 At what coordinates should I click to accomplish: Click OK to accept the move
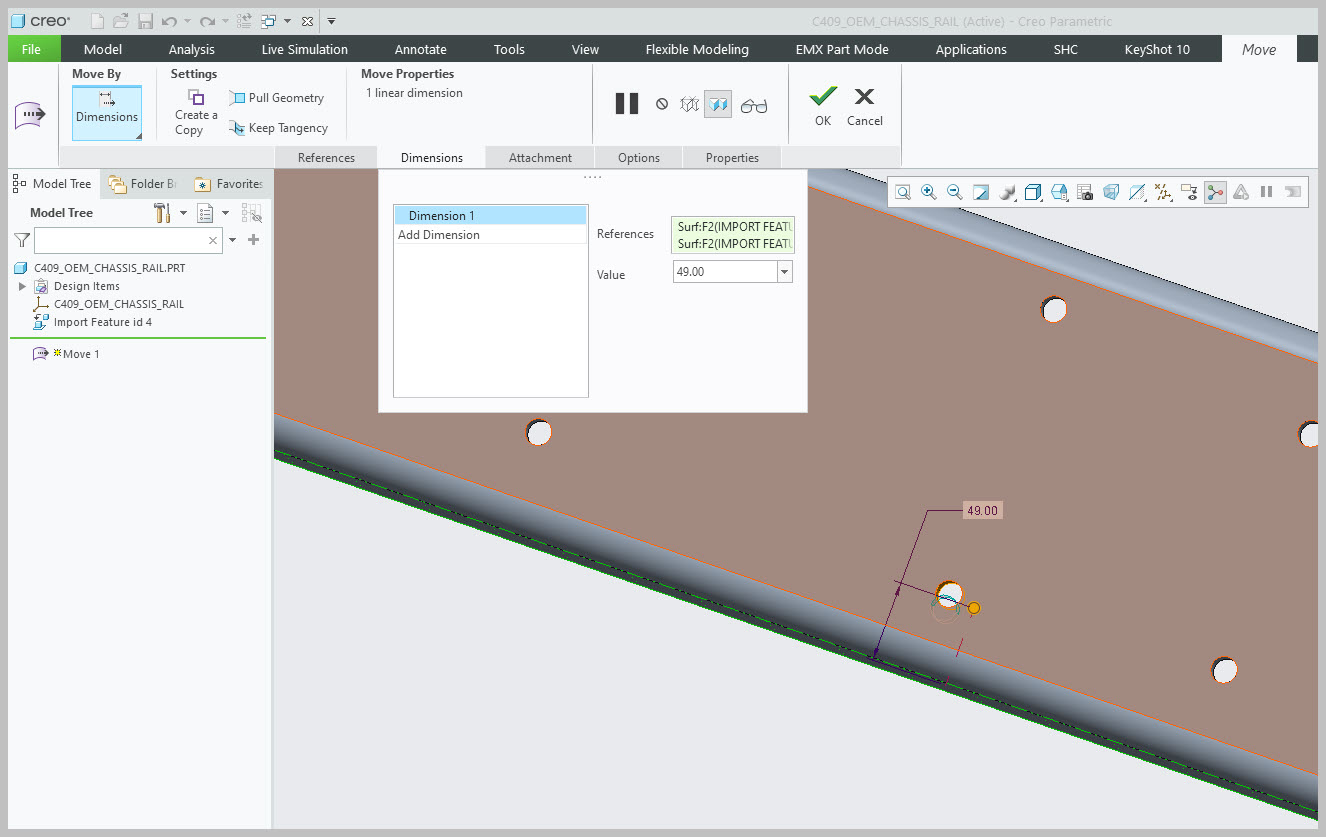tap(822, 105)
